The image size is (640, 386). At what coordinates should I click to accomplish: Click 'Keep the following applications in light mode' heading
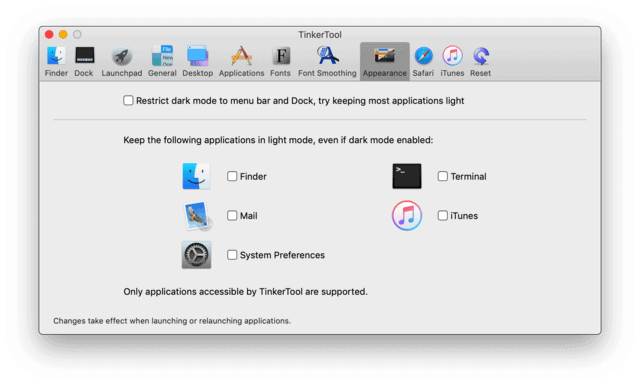tap(278, 140)
